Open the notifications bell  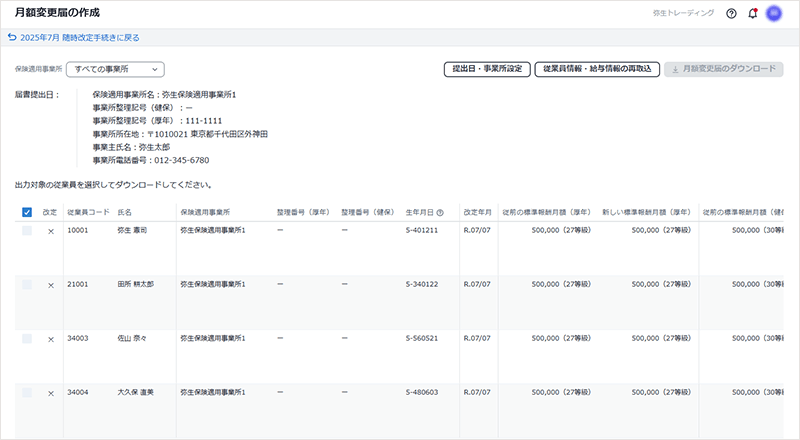[752, 14]
